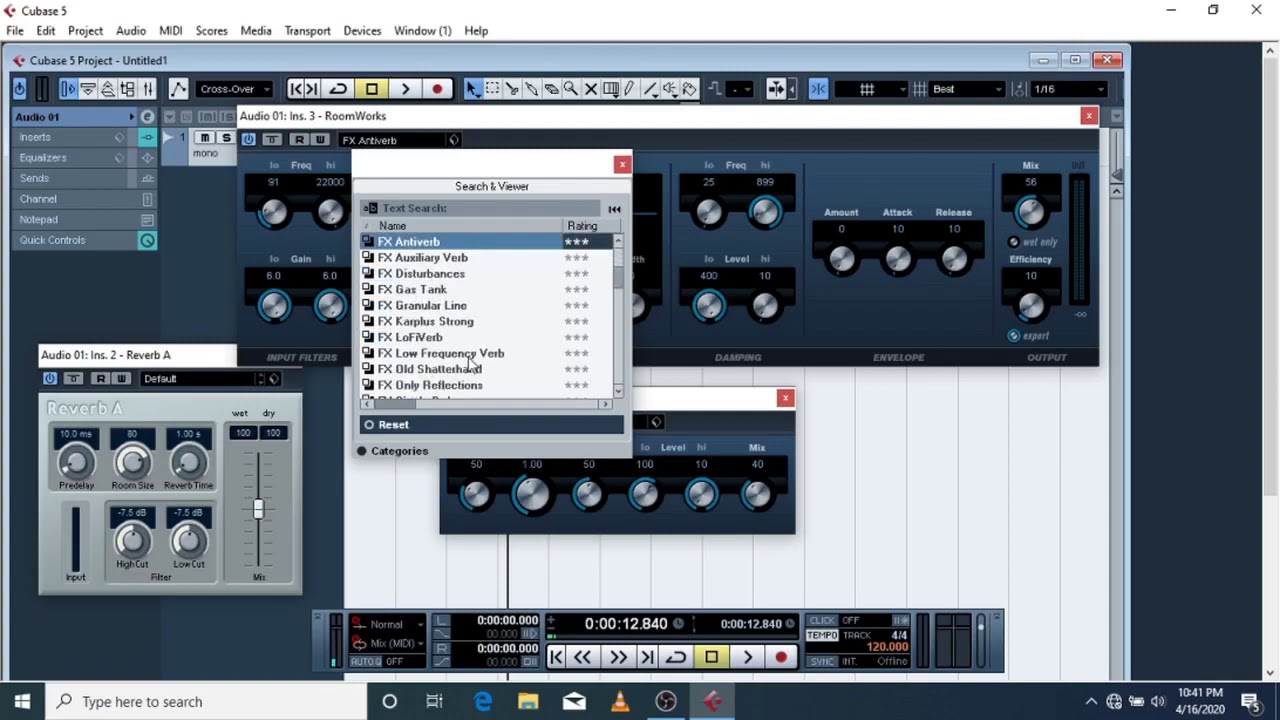Toggle Autoscroll button in toolbar
1280x720 pixels.
coord(776,89)
